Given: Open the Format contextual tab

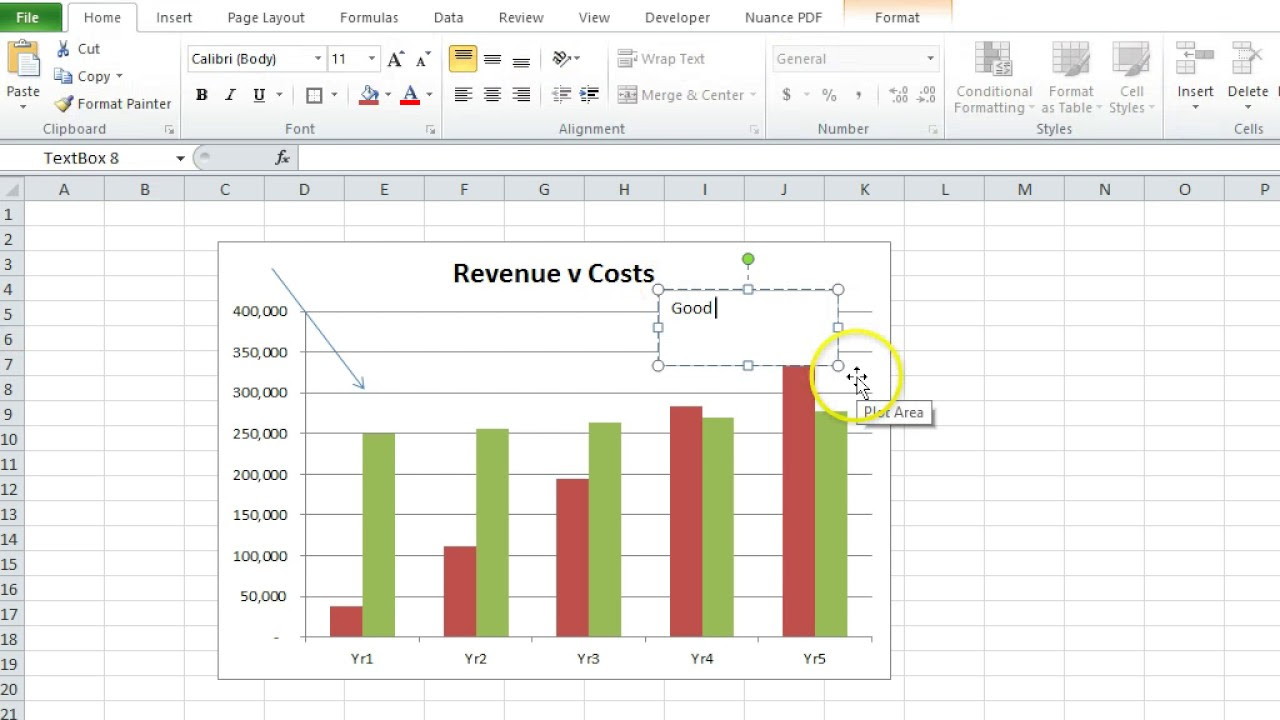Looking at the screenshot, I should coord(897,18).
